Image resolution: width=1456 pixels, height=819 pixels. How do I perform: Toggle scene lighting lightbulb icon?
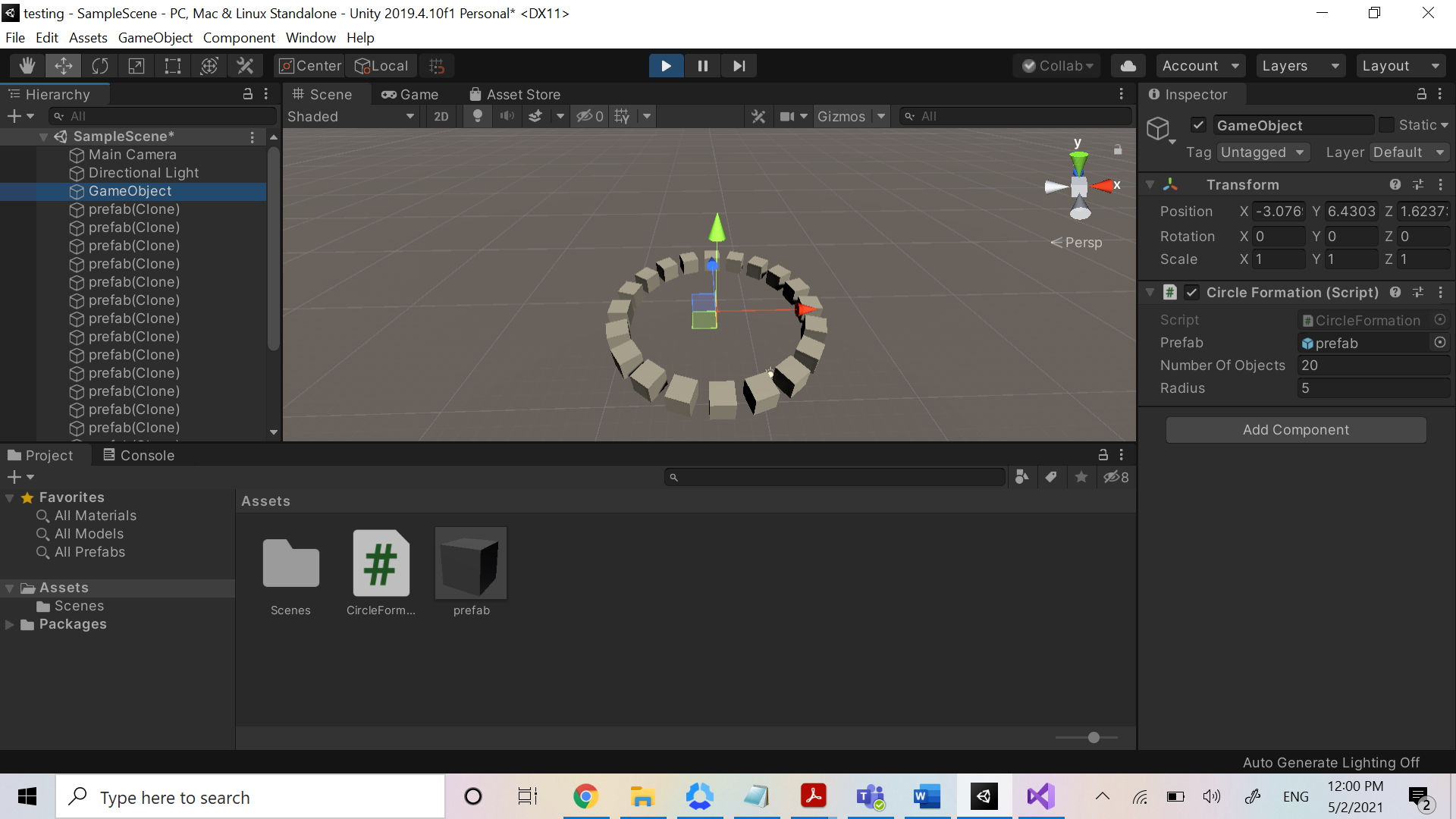coord(477,116)
